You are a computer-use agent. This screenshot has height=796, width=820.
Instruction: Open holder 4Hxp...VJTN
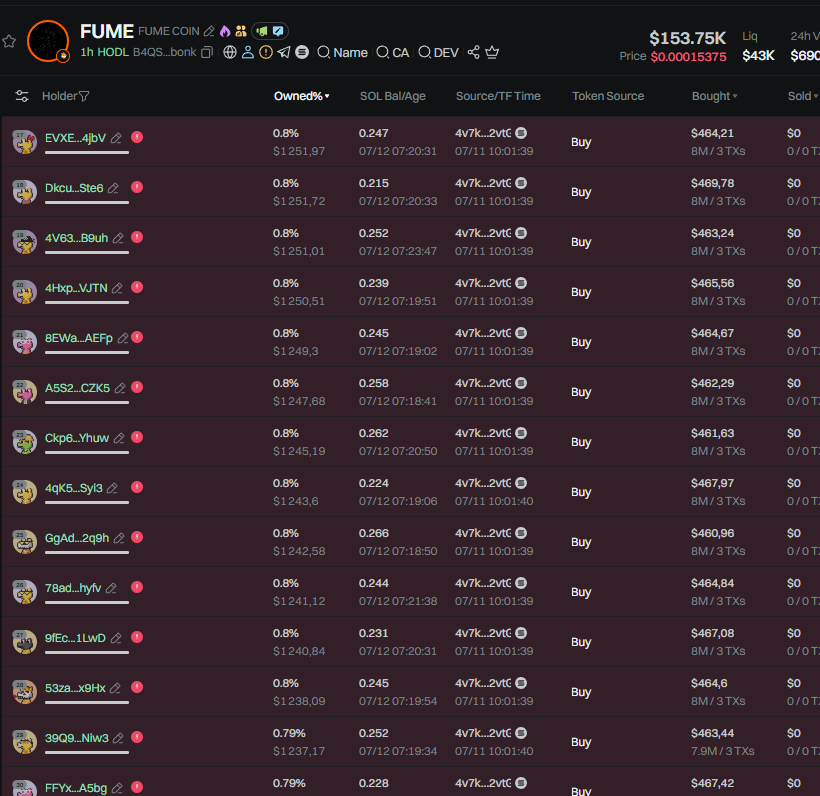tap(76, 288)
